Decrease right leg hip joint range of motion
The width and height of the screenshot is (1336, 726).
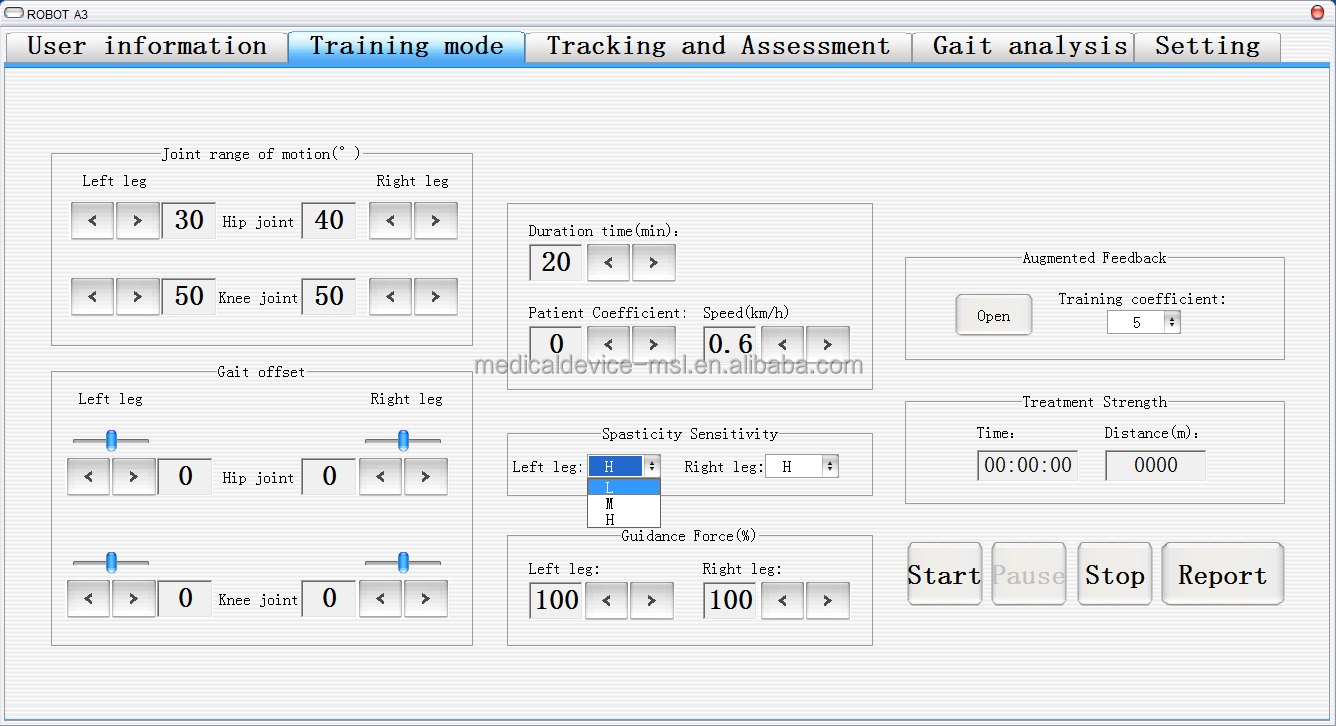(x=390, y=221)
